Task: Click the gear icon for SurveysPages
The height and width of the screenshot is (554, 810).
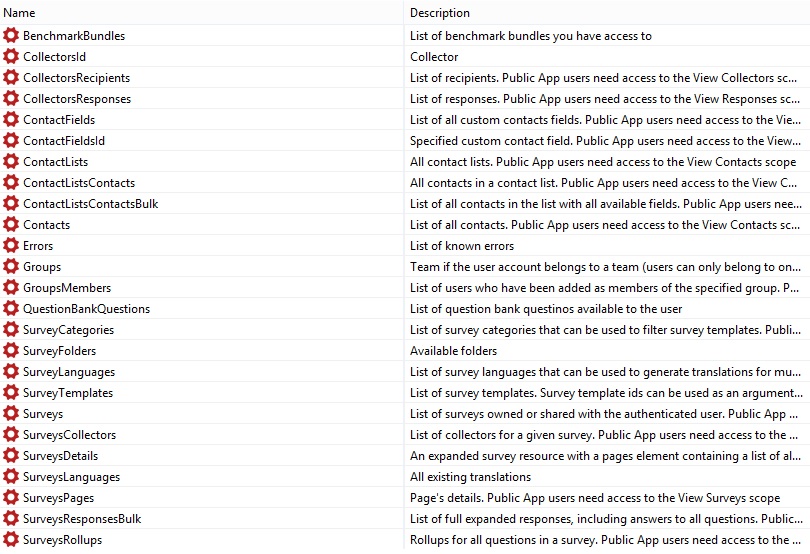Action: [11, 498]
